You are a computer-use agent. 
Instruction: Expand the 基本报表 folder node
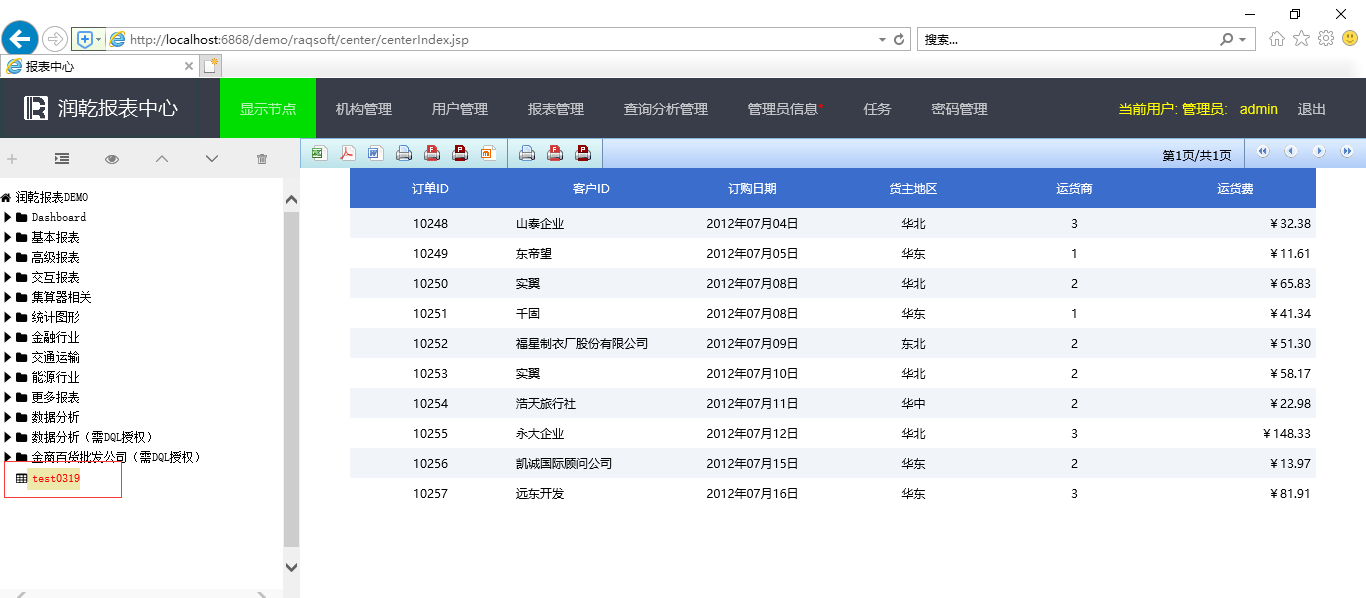click(9, 237)
